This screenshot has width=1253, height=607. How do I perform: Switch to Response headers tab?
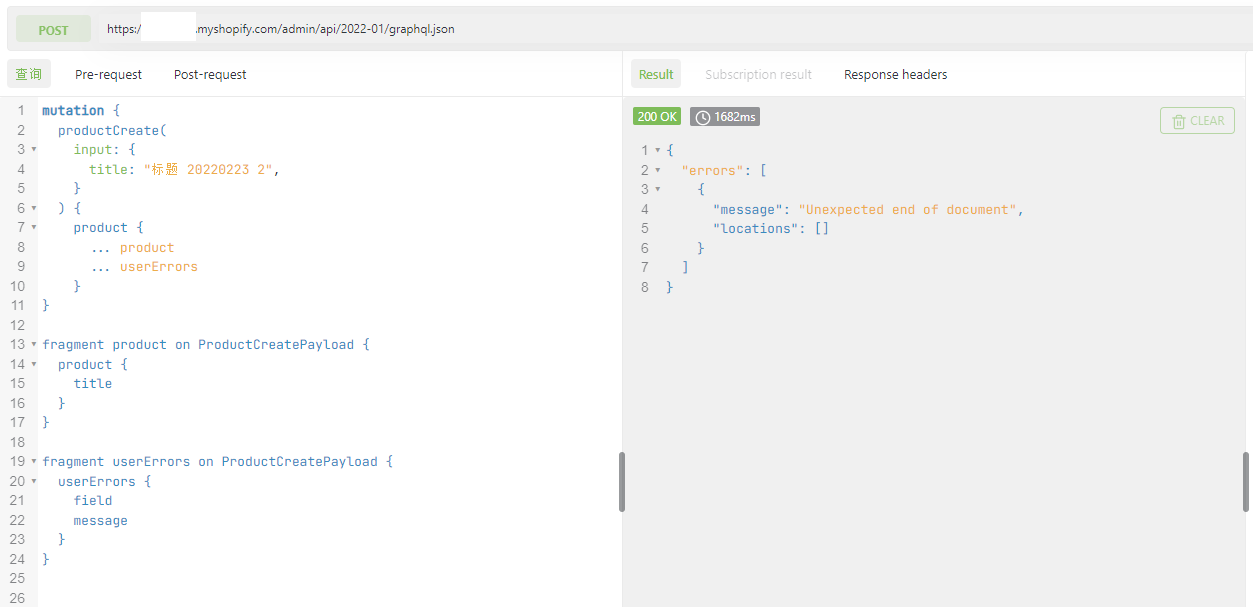895,74
